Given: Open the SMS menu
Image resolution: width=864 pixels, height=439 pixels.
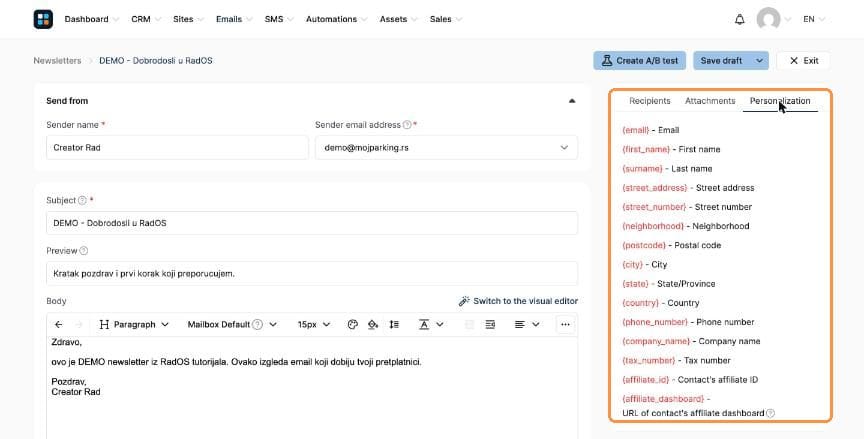Looking at the screenshot, I should (x=279, y=19).
